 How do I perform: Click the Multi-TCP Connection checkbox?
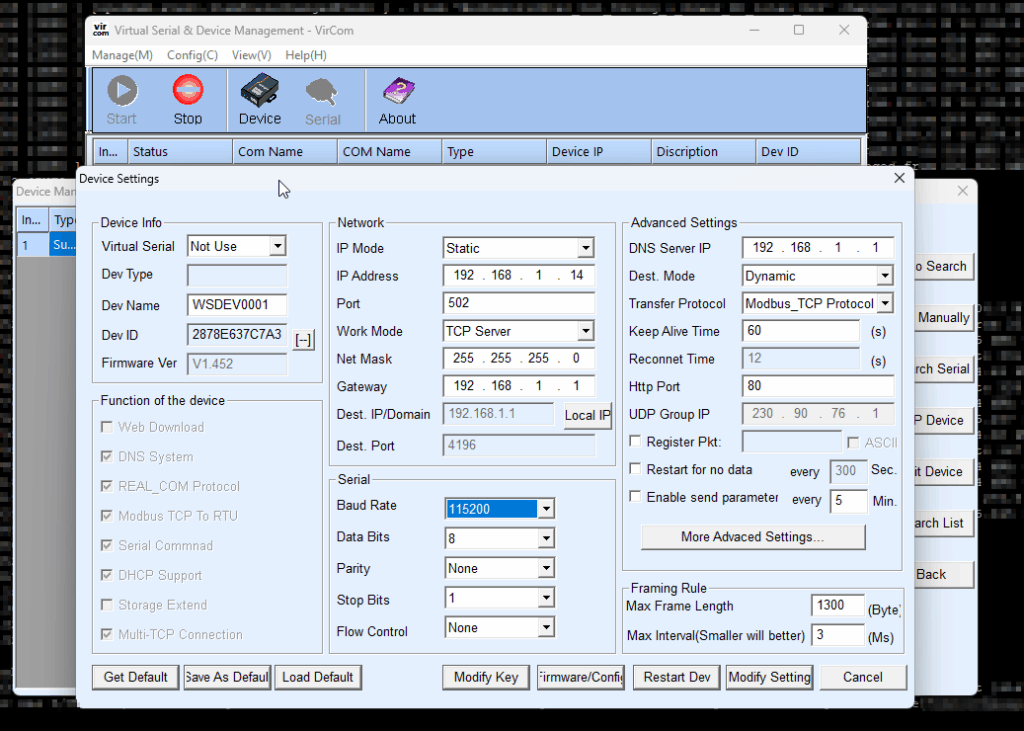(x=106, y=634)
